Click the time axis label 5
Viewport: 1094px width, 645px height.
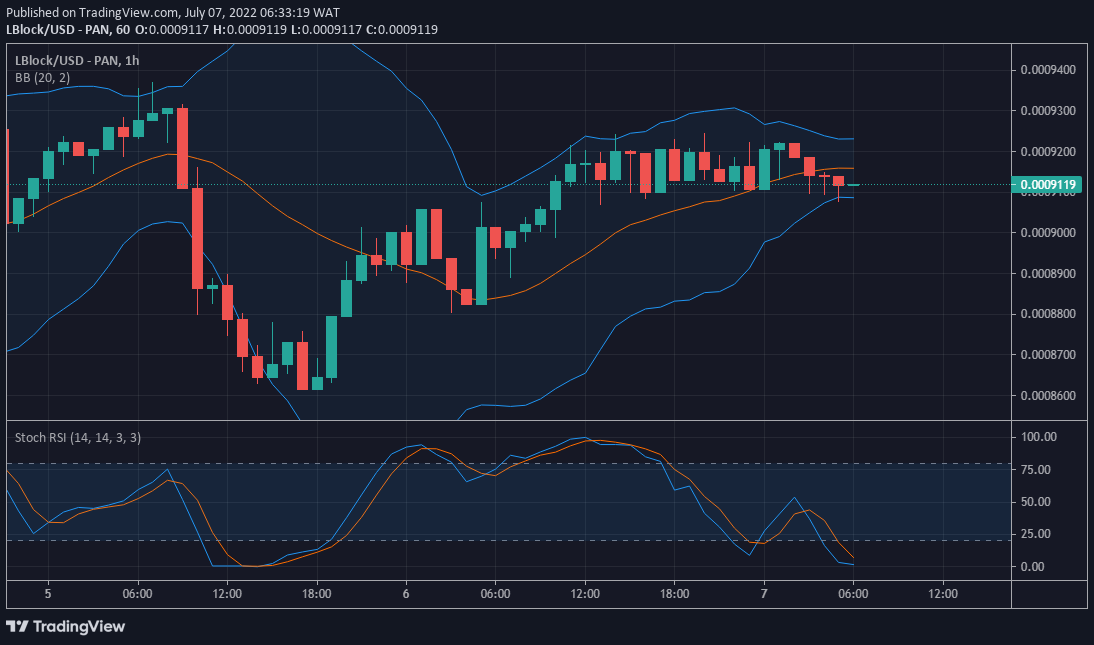pos(47,594)
